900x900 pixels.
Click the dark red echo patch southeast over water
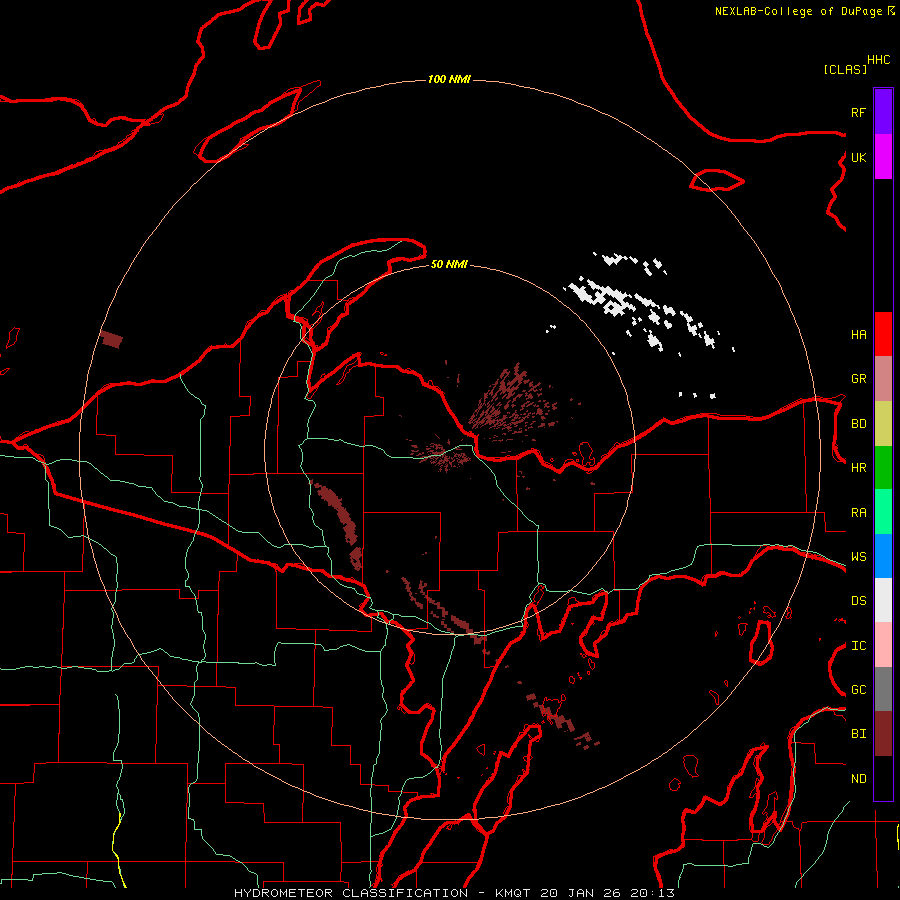coord(560,720)
